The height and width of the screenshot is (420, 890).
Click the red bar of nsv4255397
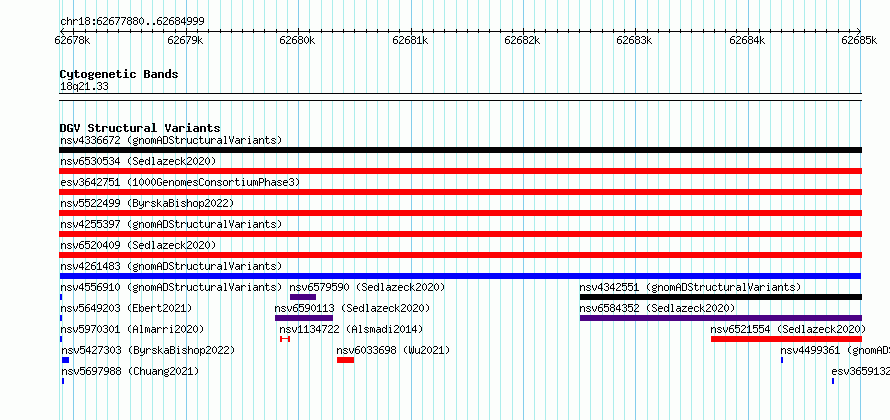pos(460,234)
